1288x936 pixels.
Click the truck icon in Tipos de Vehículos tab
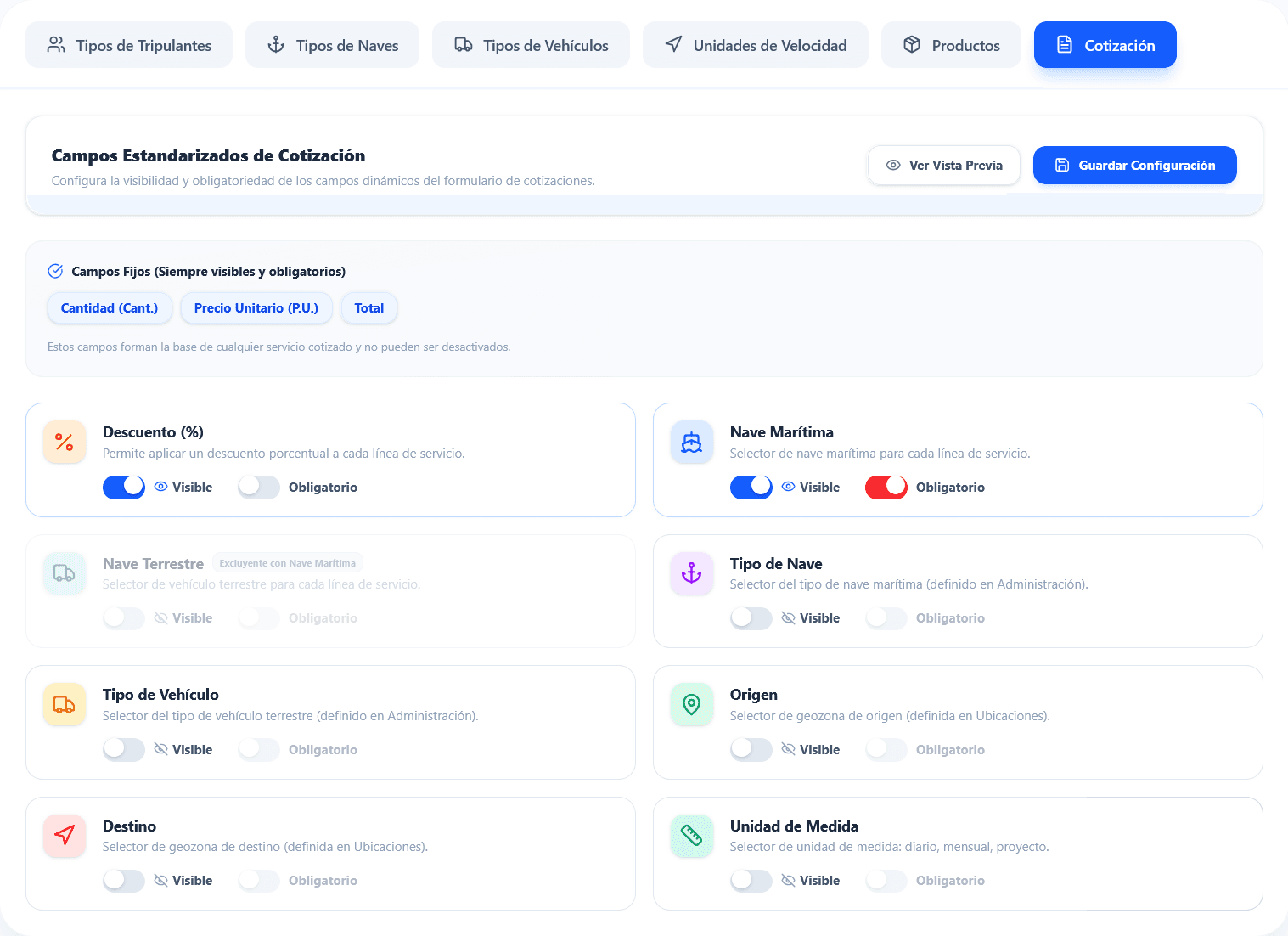[x=463, y=45]
